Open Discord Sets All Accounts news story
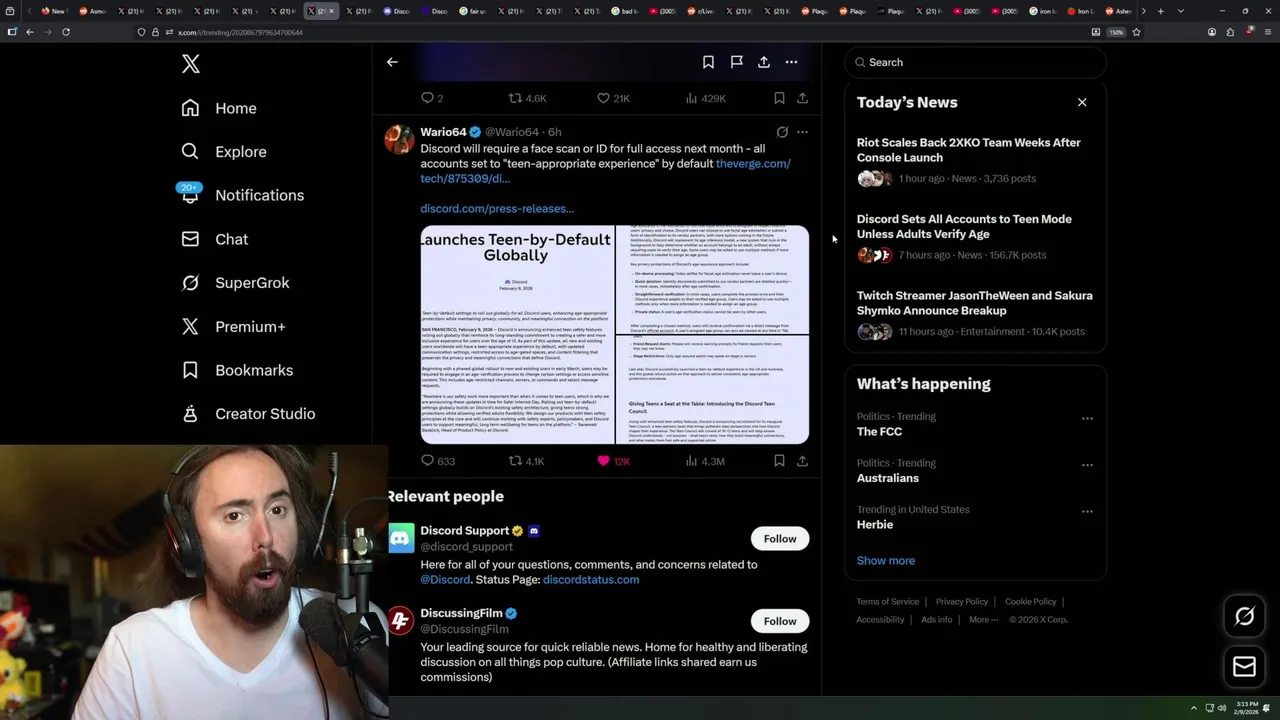The height and width of the screenshot is (720, 1280). pyautogui.click(x=975, y=237)
